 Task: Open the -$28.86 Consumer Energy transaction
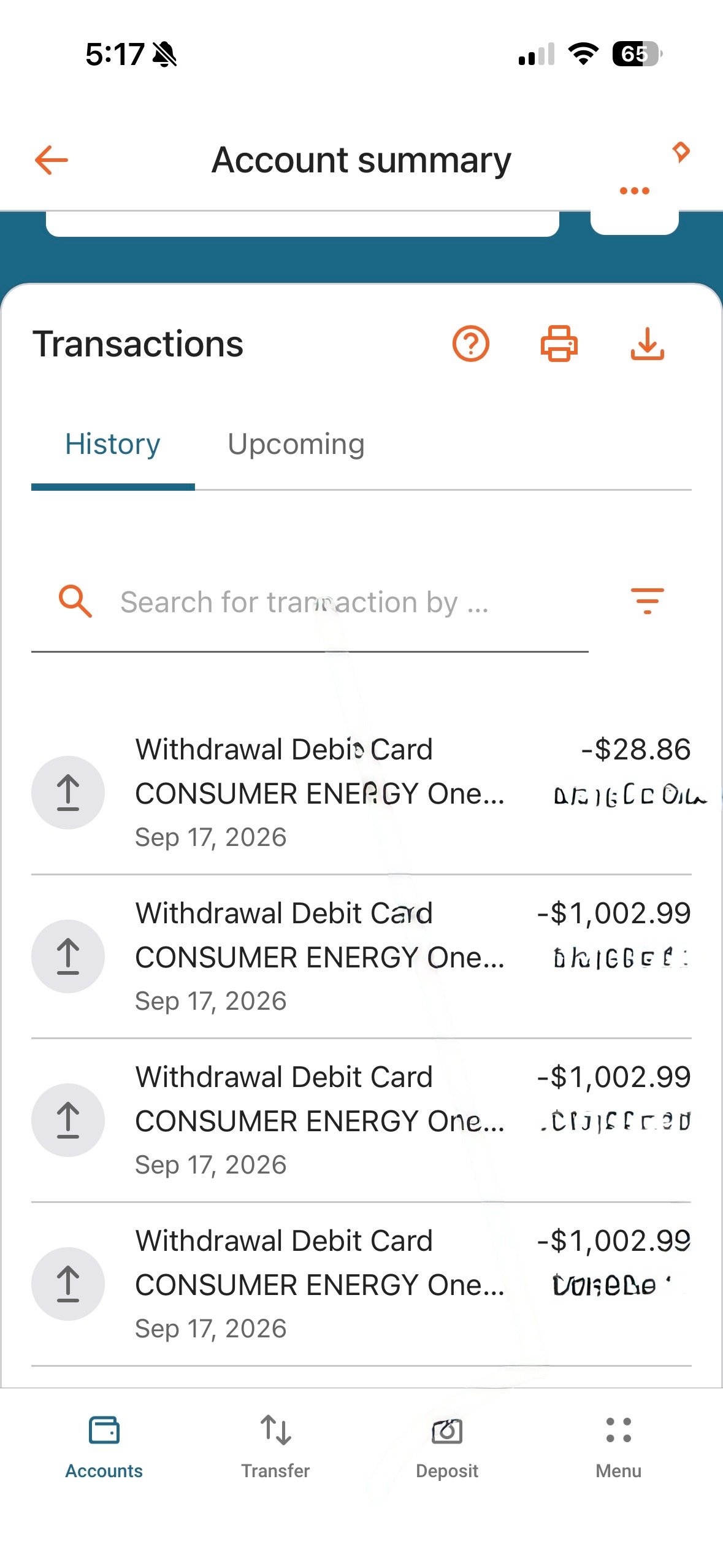361,793
